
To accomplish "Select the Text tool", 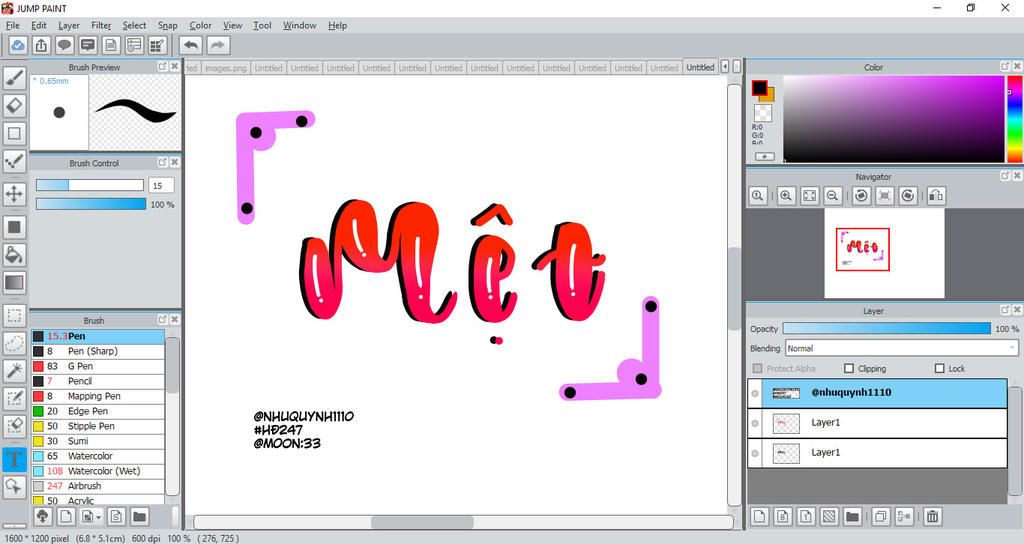I will (14, 459).
